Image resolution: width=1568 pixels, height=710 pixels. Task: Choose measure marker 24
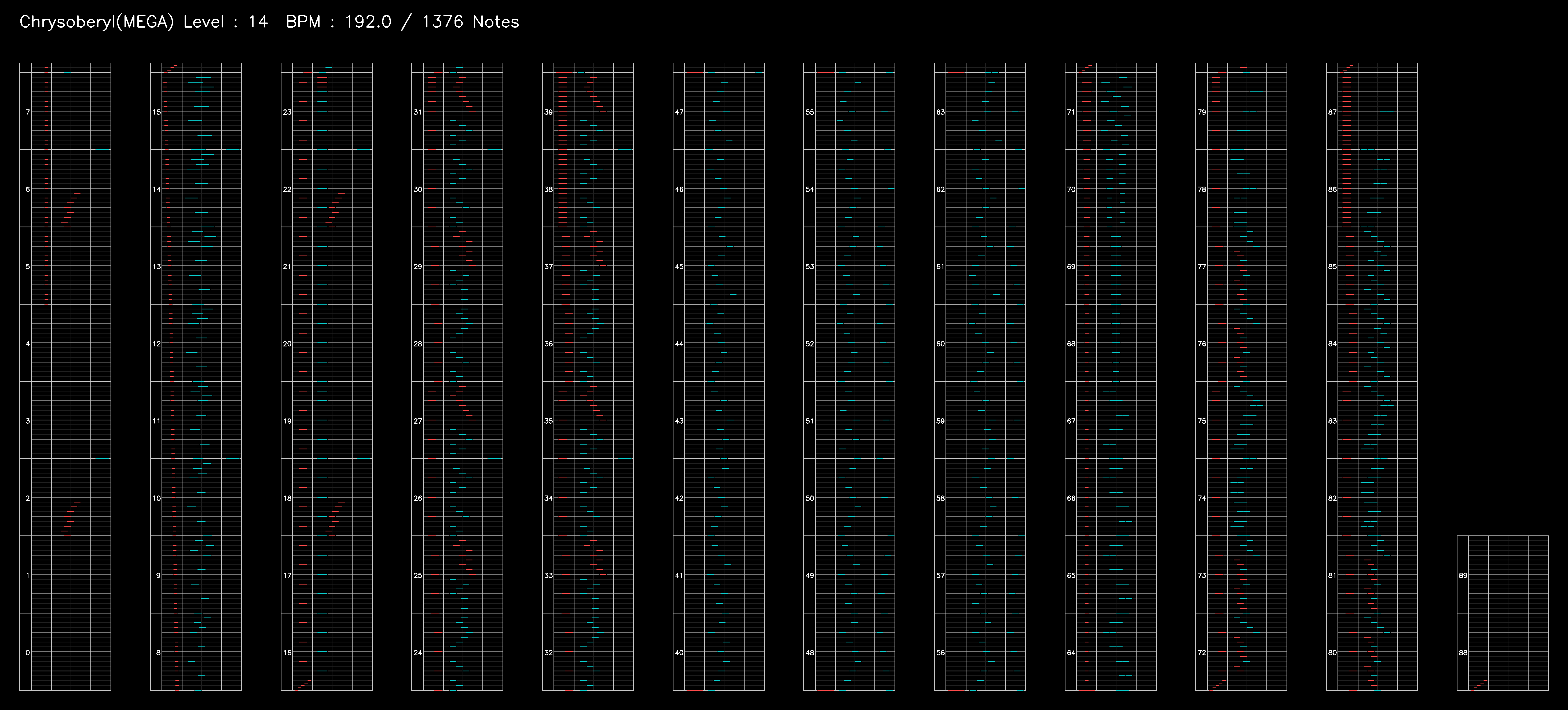pos(417,653)
